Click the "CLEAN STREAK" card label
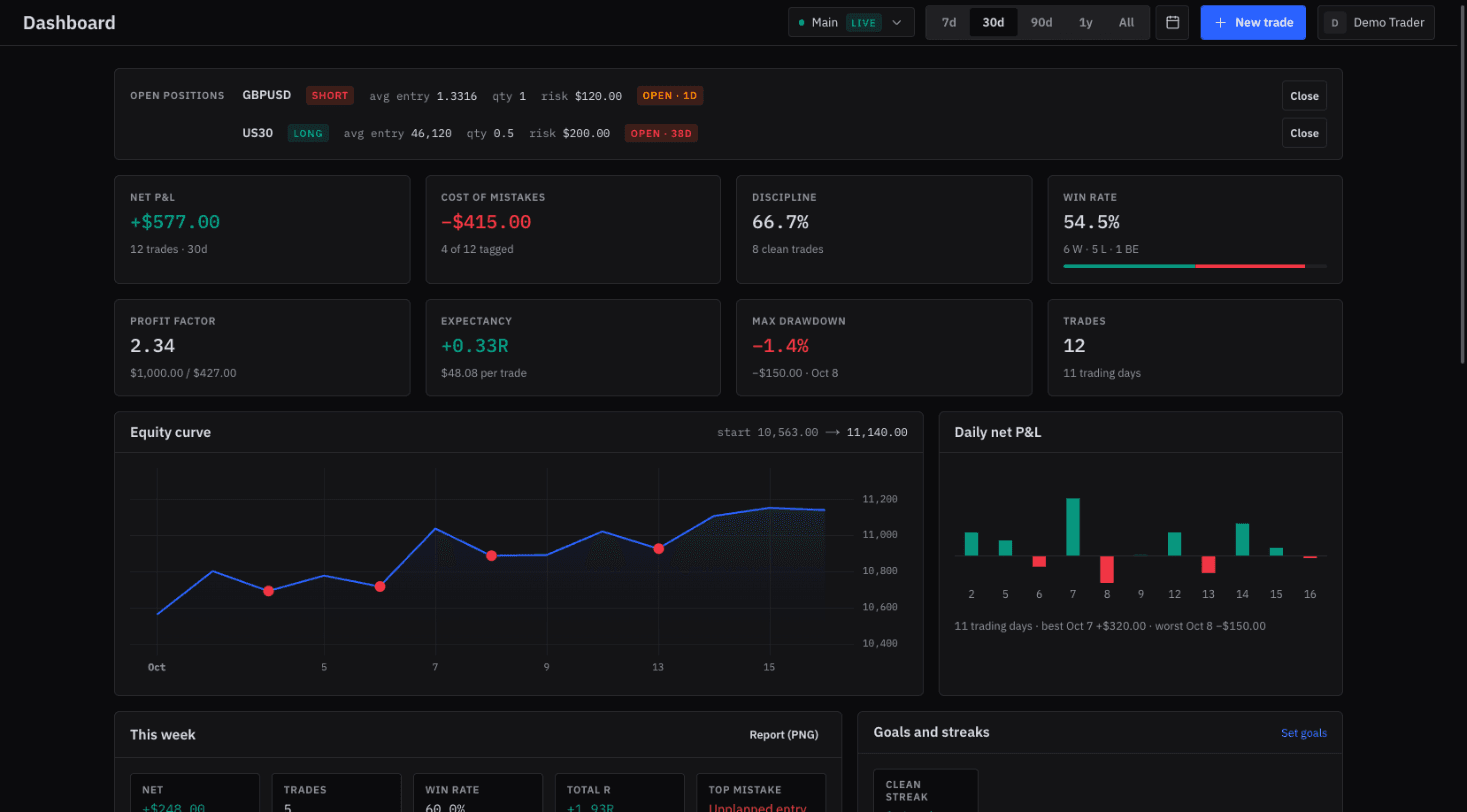This screenshot has height=812, width=1467. tap(907, 791)
